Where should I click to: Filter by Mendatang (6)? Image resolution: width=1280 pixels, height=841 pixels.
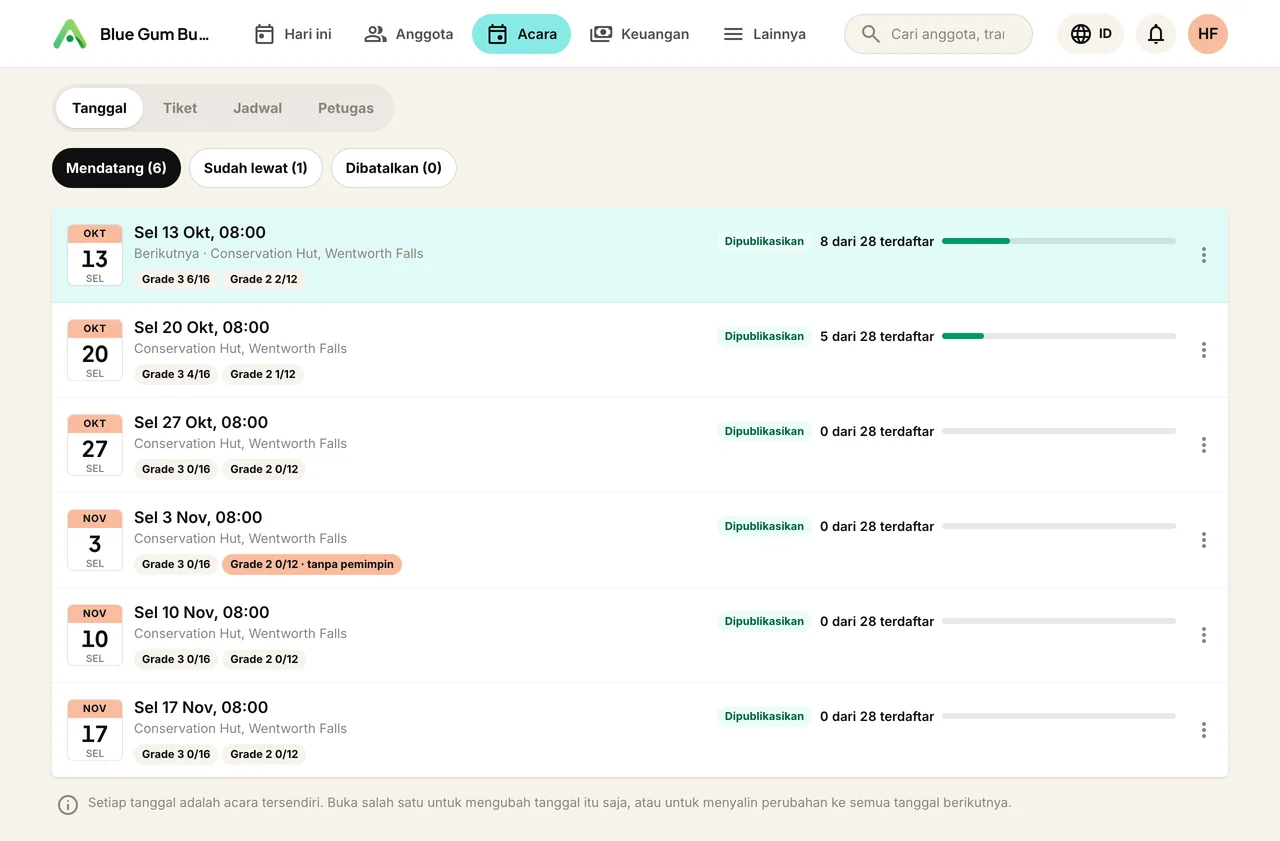(116, 168)
